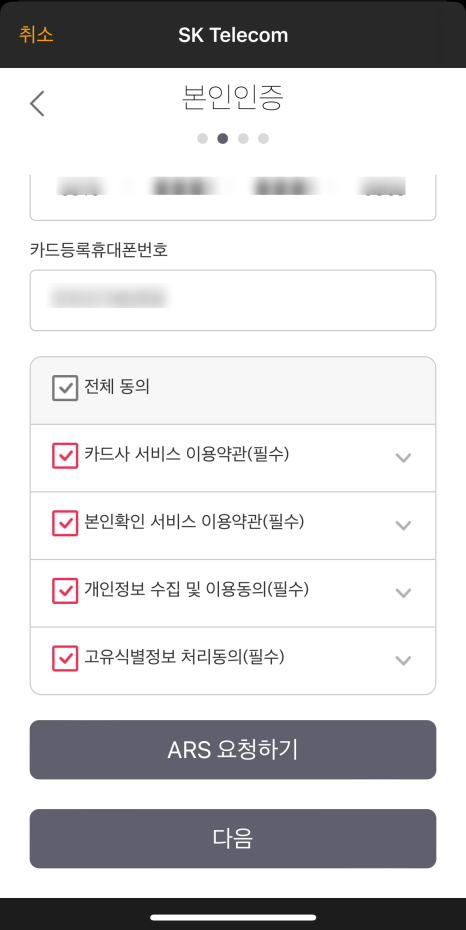The height and width of the screenshot is (930, 466).
Task: Tap the back arrow icon
Action: (x=37, y=104)
